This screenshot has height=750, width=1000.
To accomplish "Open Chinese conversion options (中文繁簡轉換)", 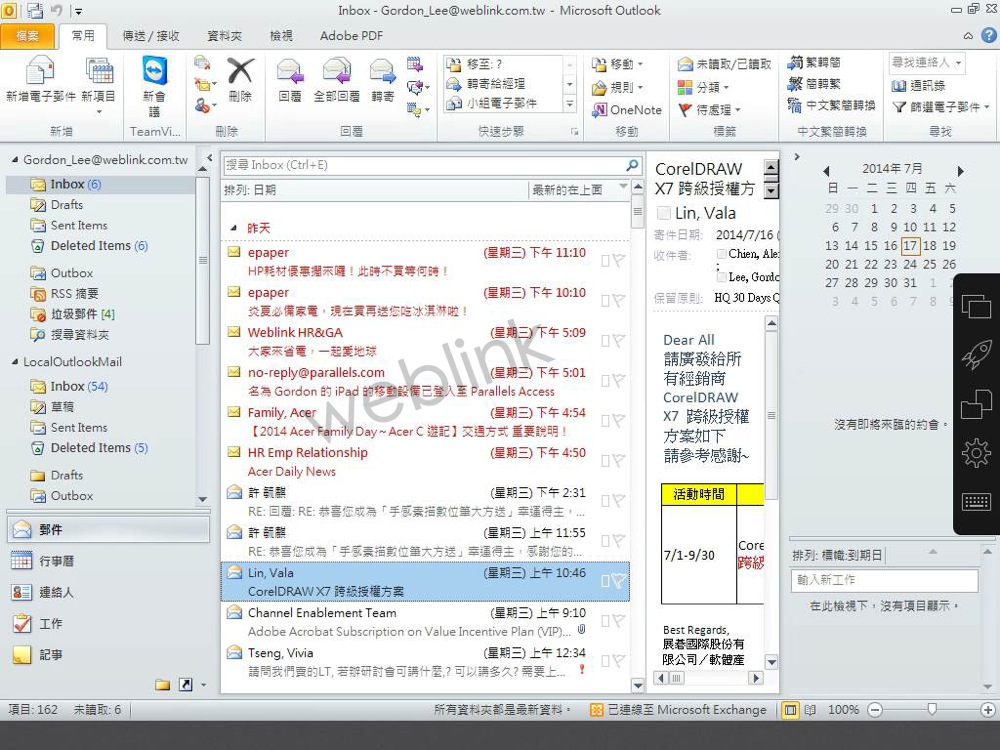I will [x=832, y=105].
